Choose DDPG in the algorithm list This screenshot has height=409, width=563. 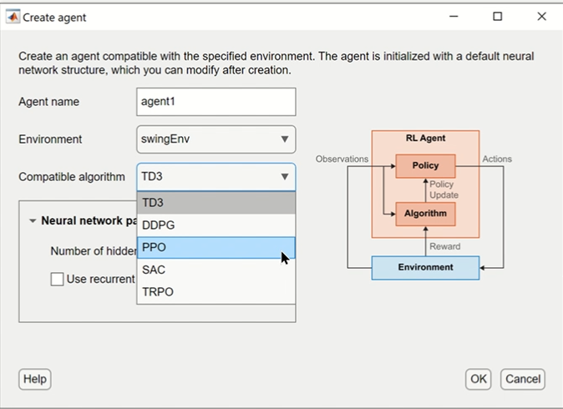pyautogui.click(x=216, y=225)
